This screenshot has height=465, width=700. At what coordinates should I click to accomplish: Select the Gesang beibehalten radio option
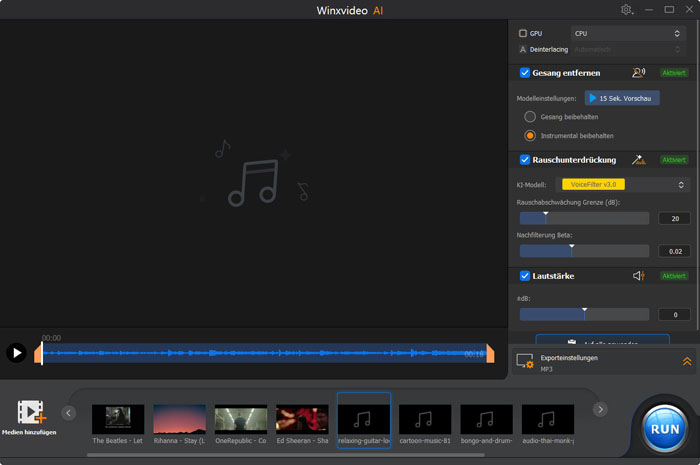tap(530, 117)
